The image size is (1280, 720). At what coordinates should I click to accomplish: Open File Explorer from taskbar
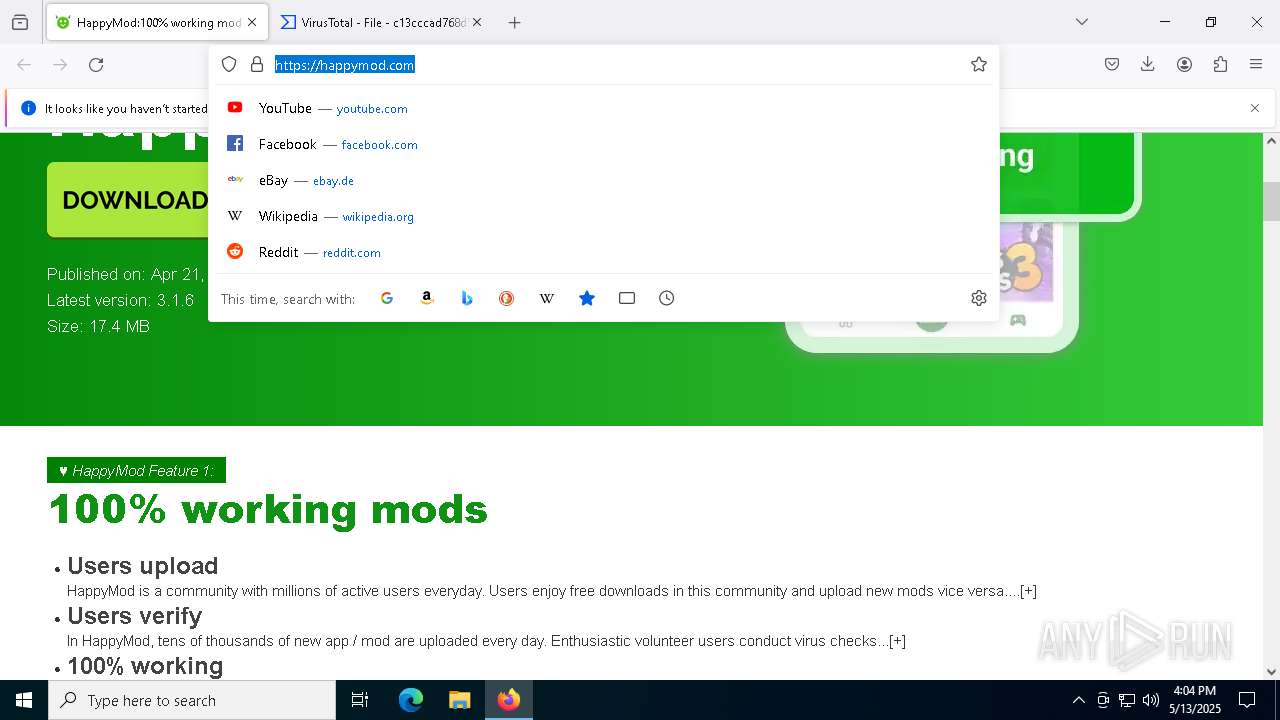[459, 700]
